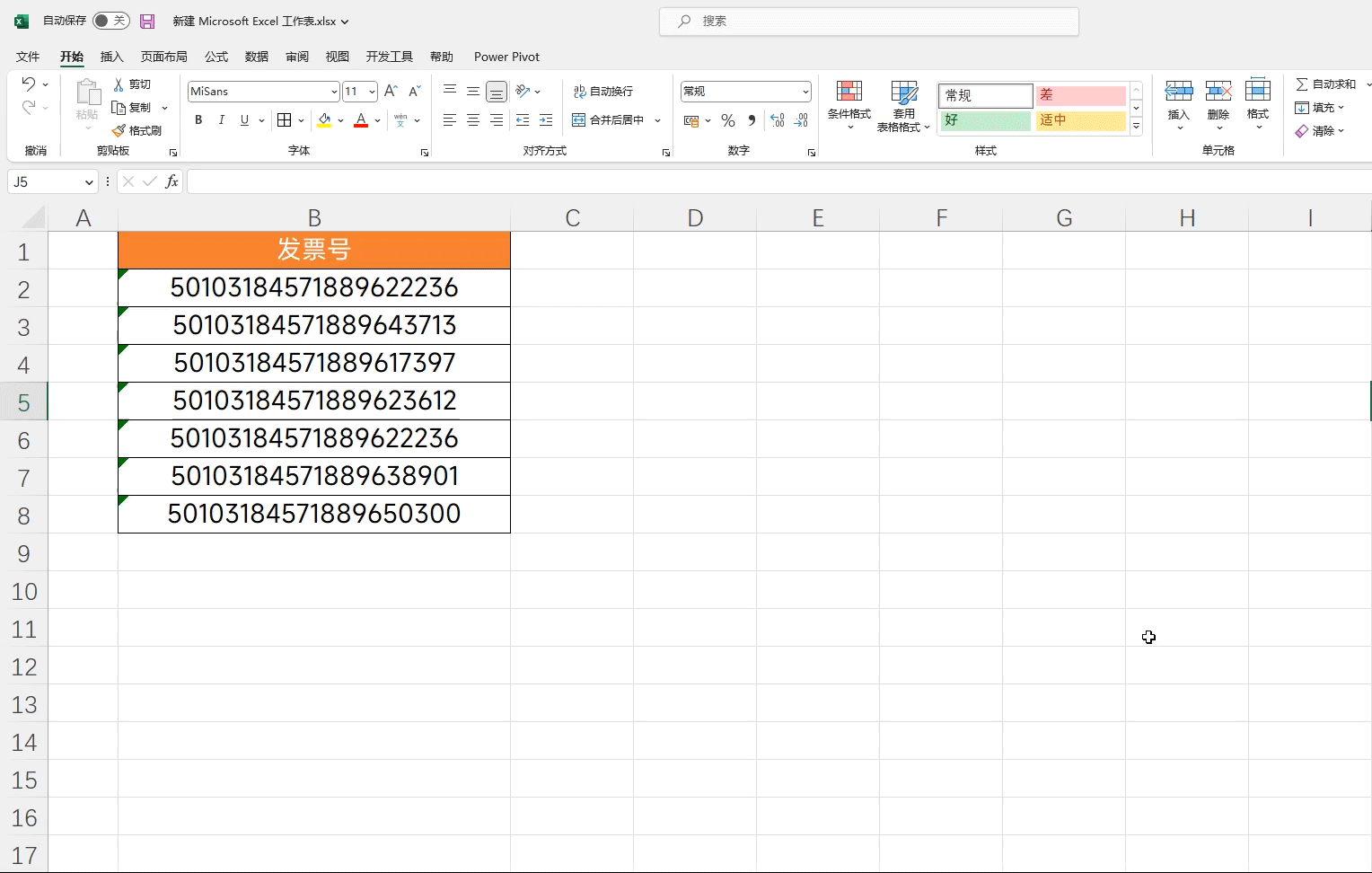Viewport: 1372px width, 873px height.
Task: Decrease font size with small A
Action: tap(414, 91)
